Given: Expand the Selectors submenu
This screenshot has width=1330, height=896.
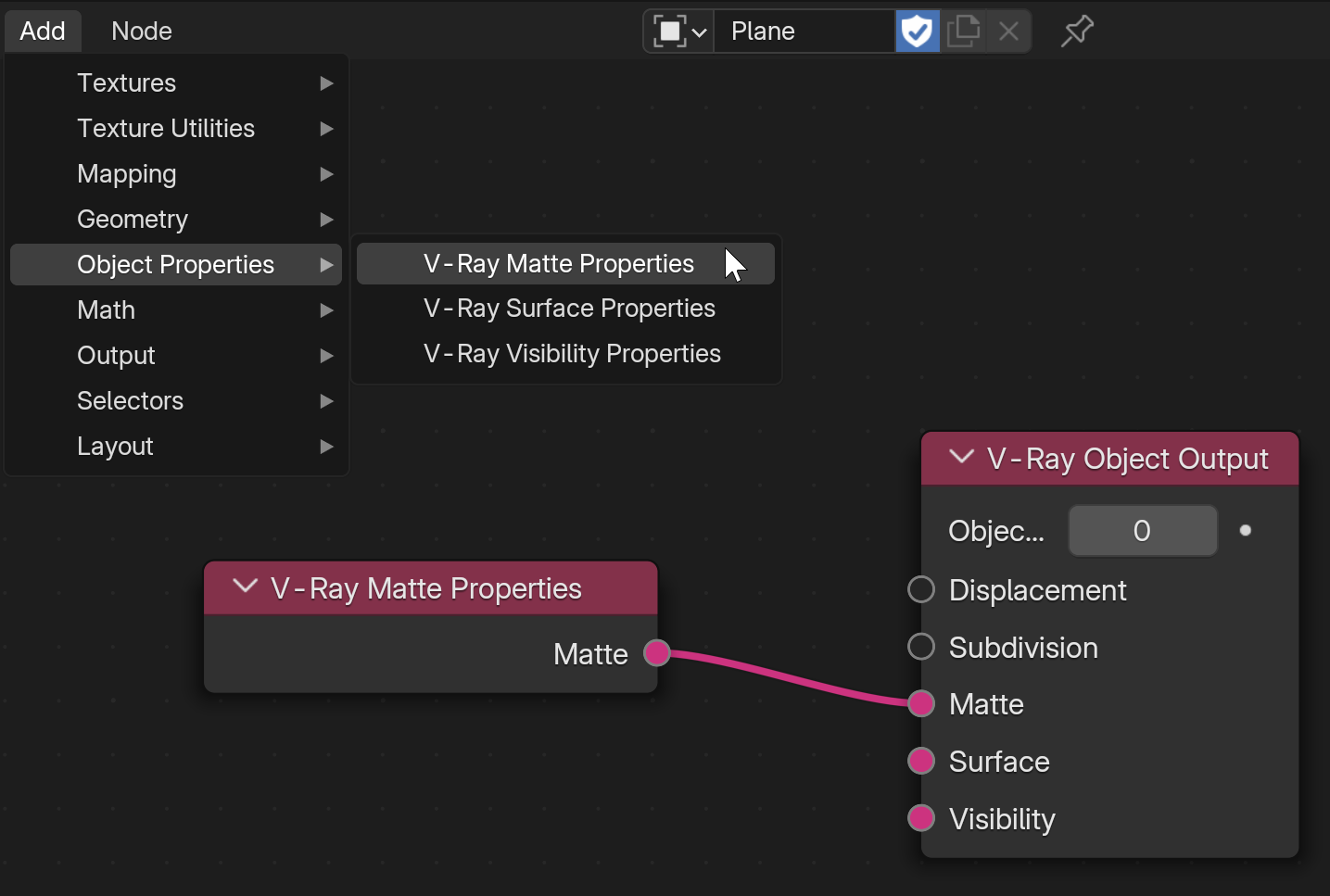Looking at the screenshot, I should (x=176, y=400).
